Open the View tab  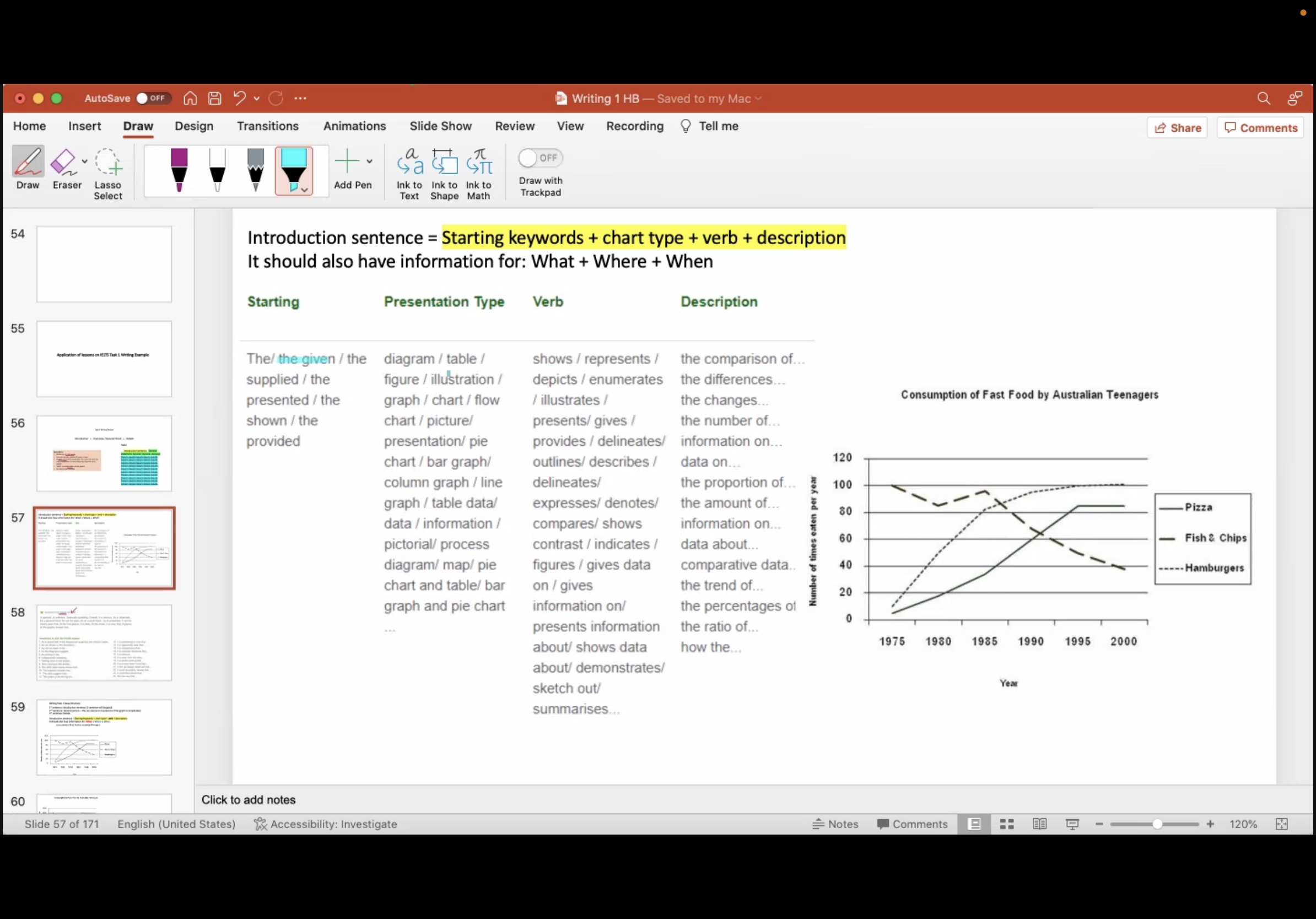(570, 126)
